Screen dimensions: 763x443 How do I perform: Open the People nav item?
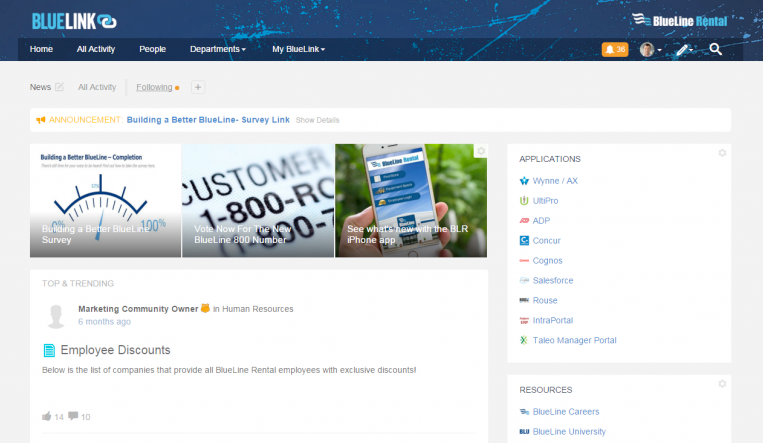[152, 49]
